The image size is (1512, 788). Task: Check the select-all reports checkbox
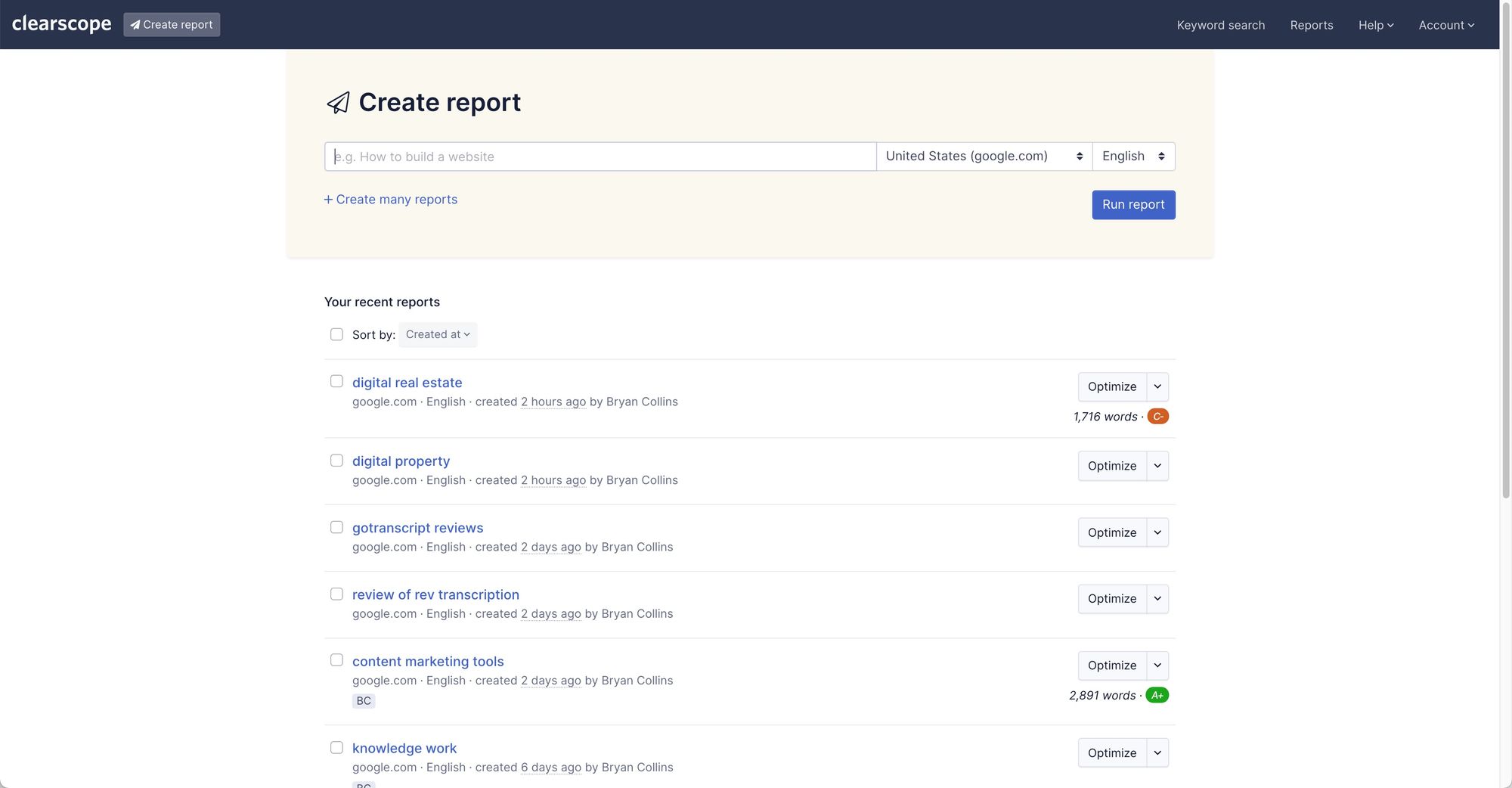coord(336,334)
